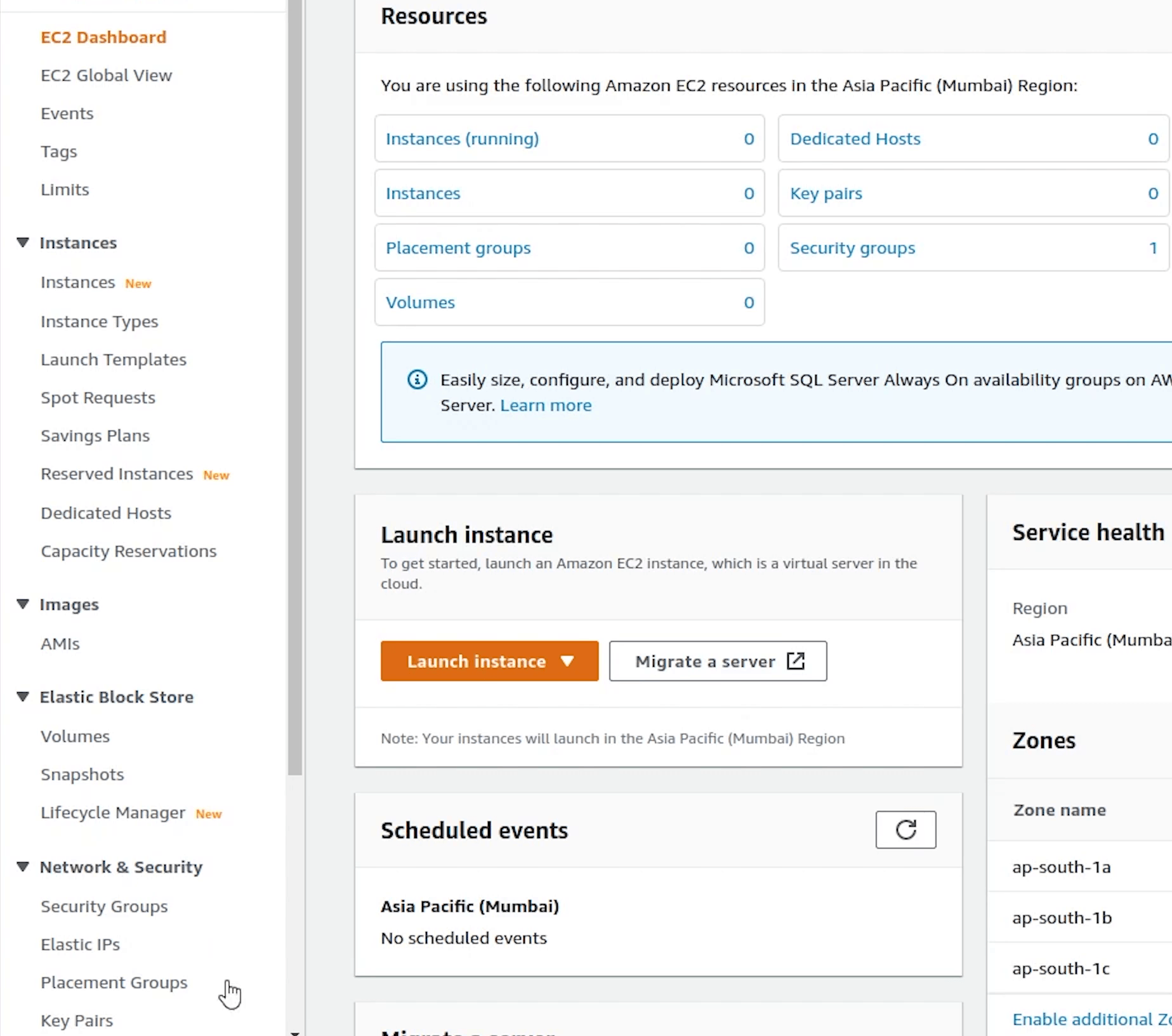Click the Learn more link

[545, 405]
